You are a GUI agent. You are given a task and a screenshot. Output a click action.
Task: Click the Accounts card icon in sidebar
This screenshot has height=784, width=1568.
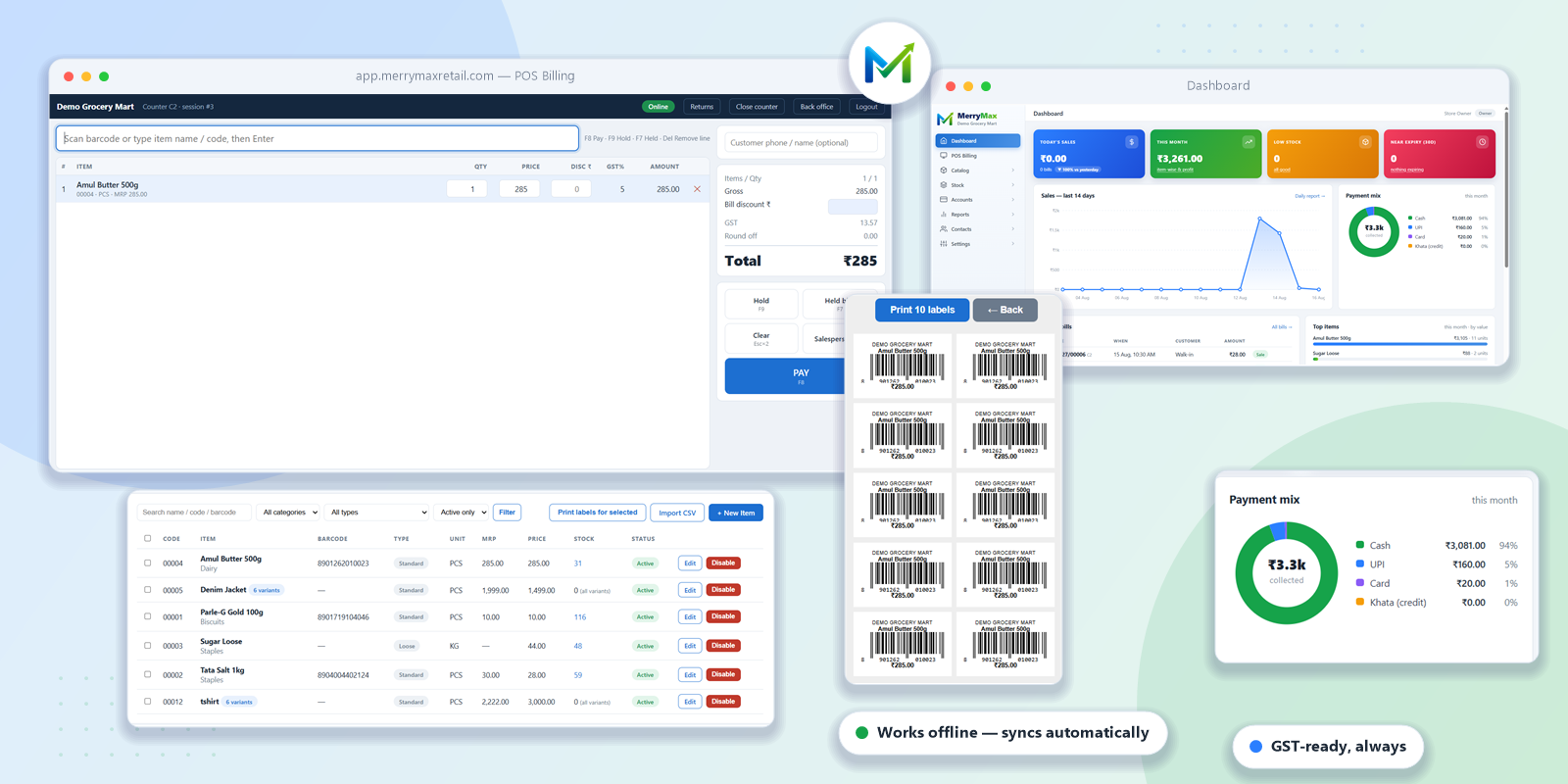click(944, 200)
